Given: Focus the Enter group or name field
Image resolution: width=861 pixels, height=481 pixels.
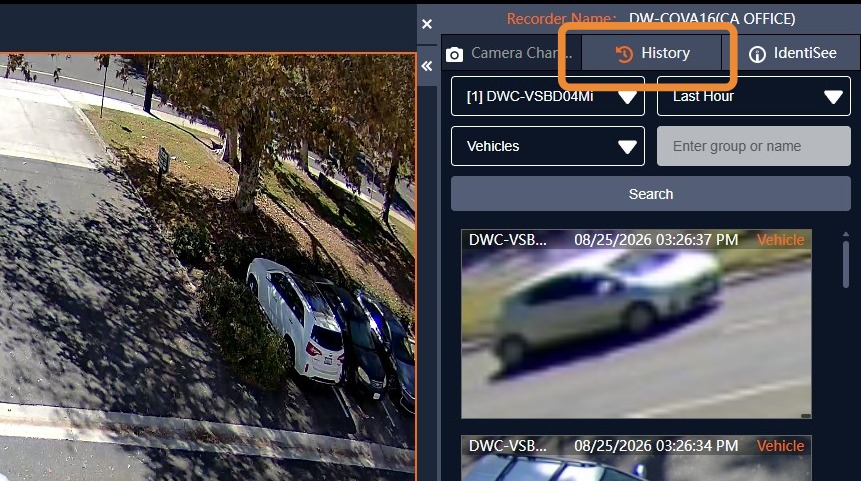Looking at the screenshot, I should (x=753, y=146).
